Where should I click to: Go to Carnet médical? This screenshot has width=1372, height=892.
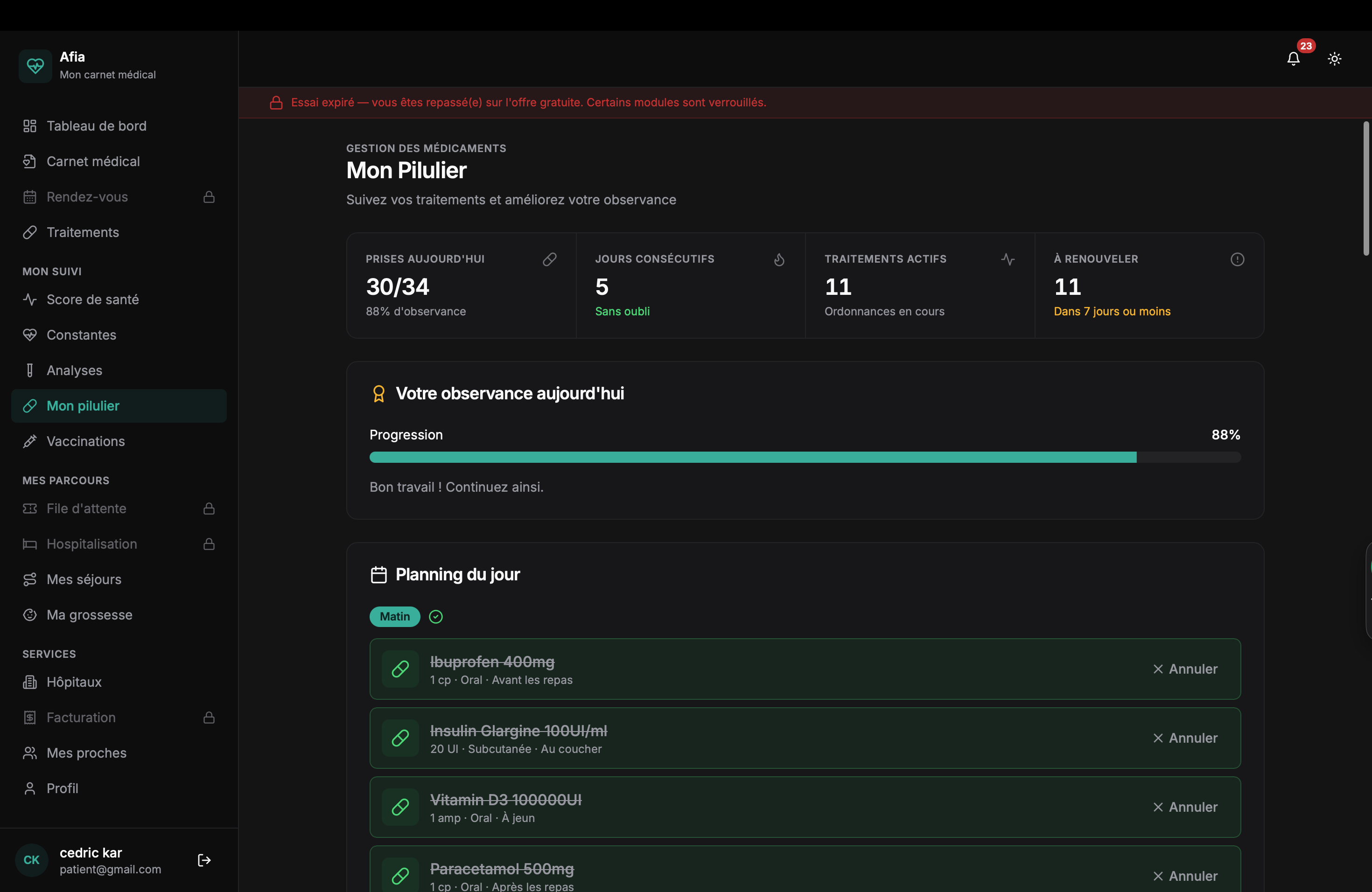click(119, 161)
